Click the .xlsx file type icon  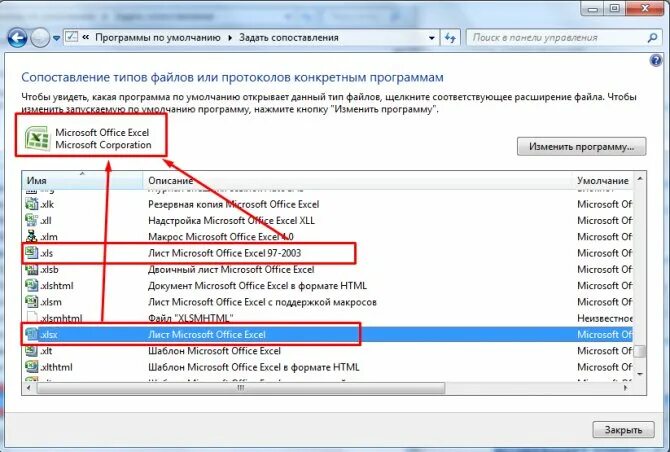pos(32,334)
